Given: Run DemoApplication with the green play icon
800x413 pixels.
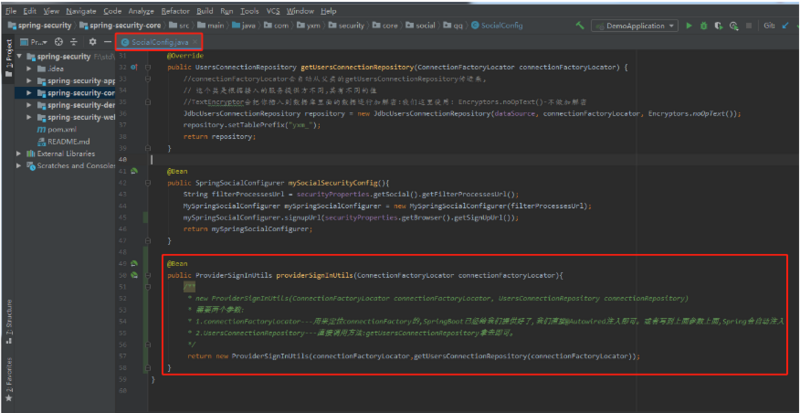Looking at the screenshot, I should click(x=688, y=23).
